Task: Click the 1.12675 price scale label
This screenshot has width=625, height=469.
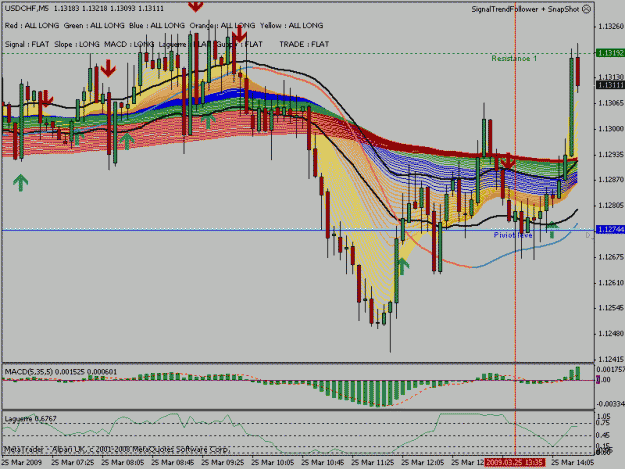Action: (611, 257)
